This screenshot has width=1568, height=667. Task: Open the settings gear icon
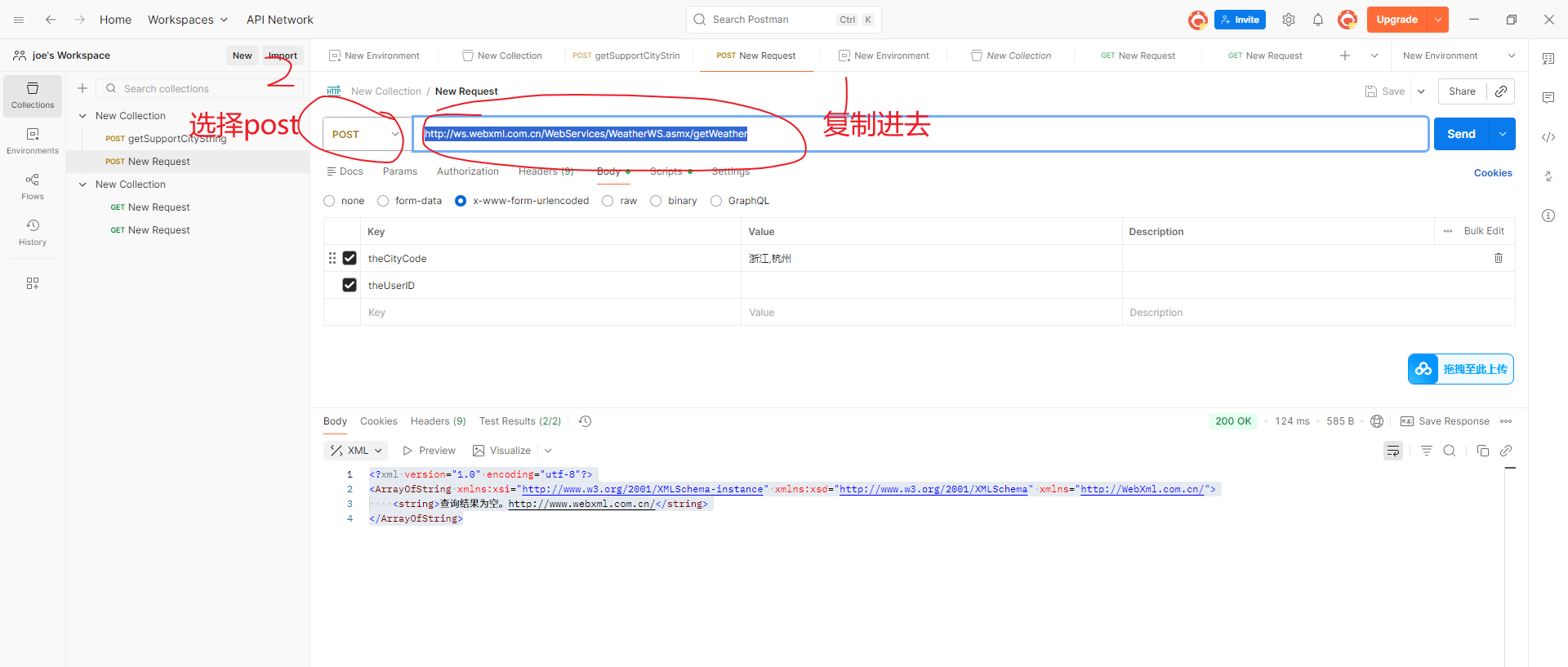pos(1289,20)
